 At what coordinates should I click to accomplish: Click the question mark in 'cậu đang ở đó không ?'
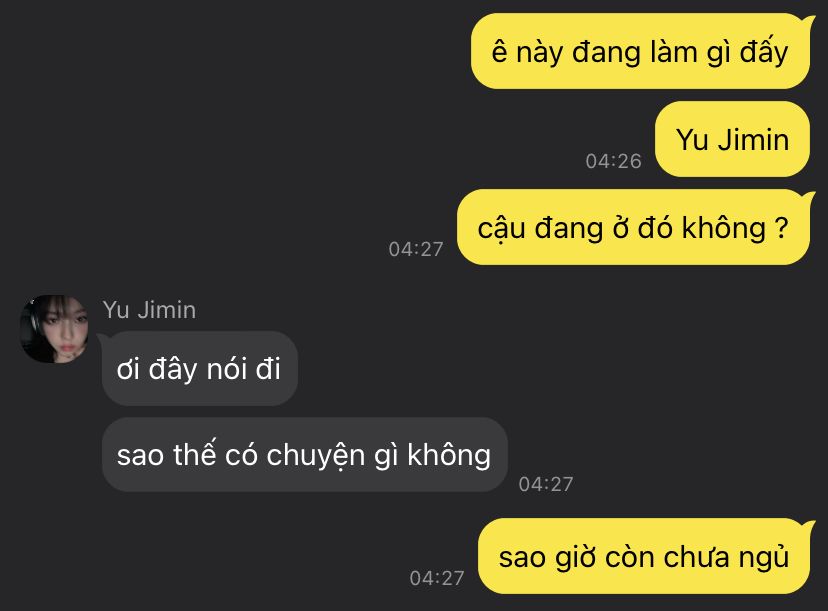pos(782,228)
